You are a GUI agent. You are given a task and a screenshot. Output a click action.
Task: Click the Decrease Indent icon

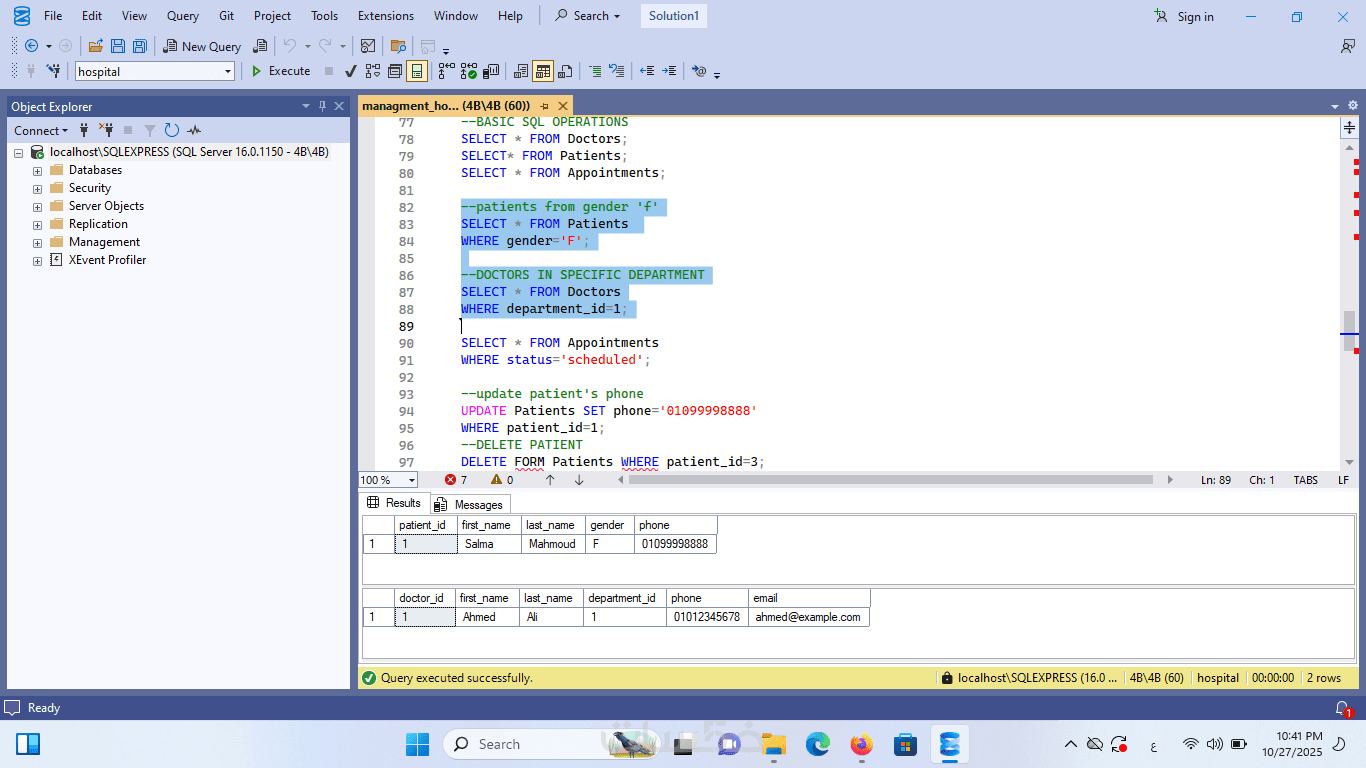pyautogui.click(x=647, y=71)
